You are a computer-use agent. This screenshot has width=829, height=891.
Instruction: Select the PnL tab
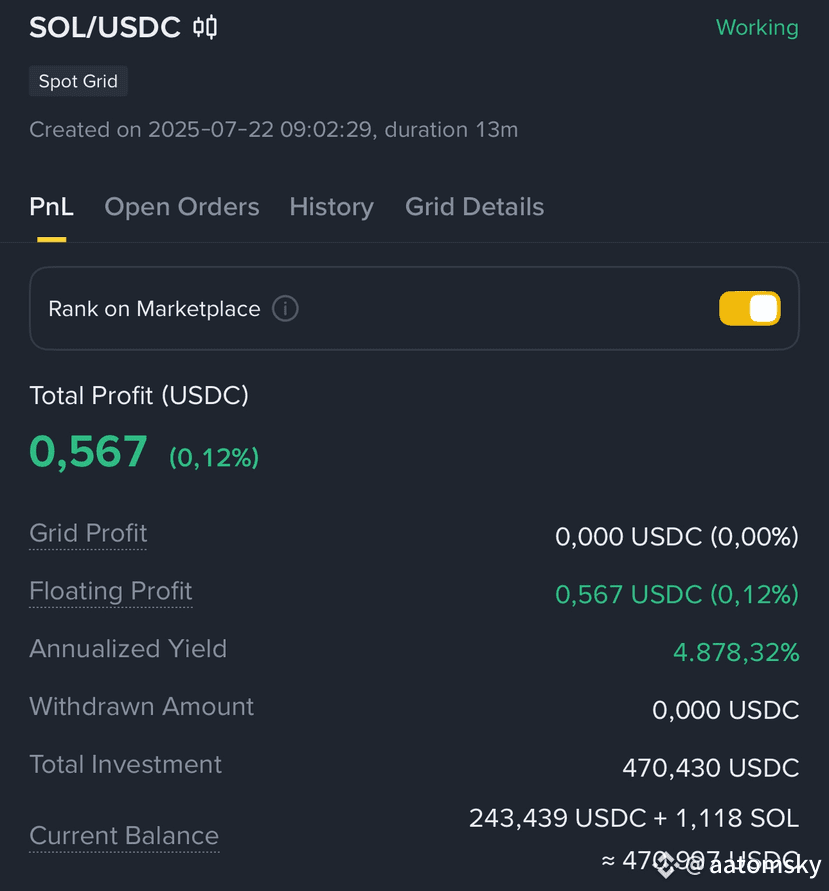point(52,207)
